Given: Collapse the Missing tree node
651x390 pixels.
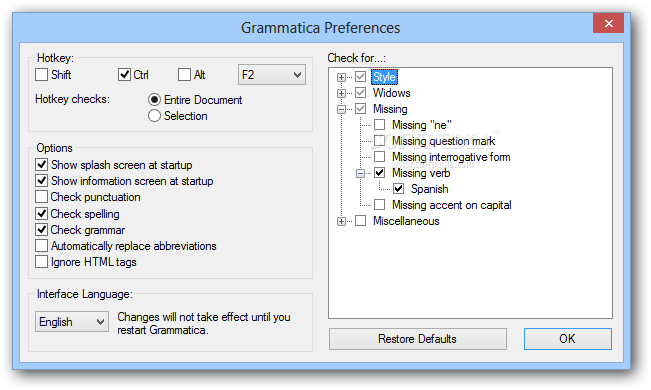Looking at the screenshot, I should coord(341,109).
